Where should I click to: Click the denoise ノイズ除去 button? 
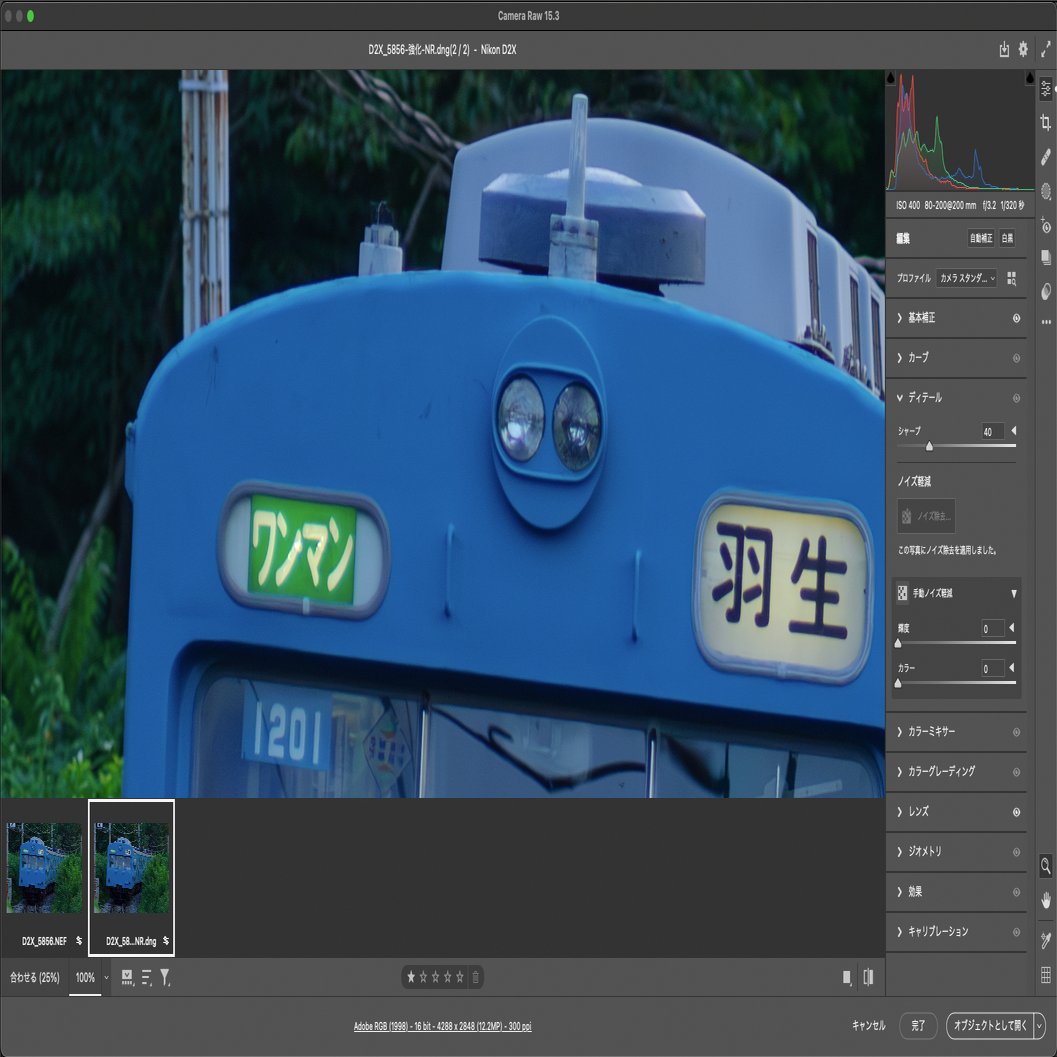[926, 516]
